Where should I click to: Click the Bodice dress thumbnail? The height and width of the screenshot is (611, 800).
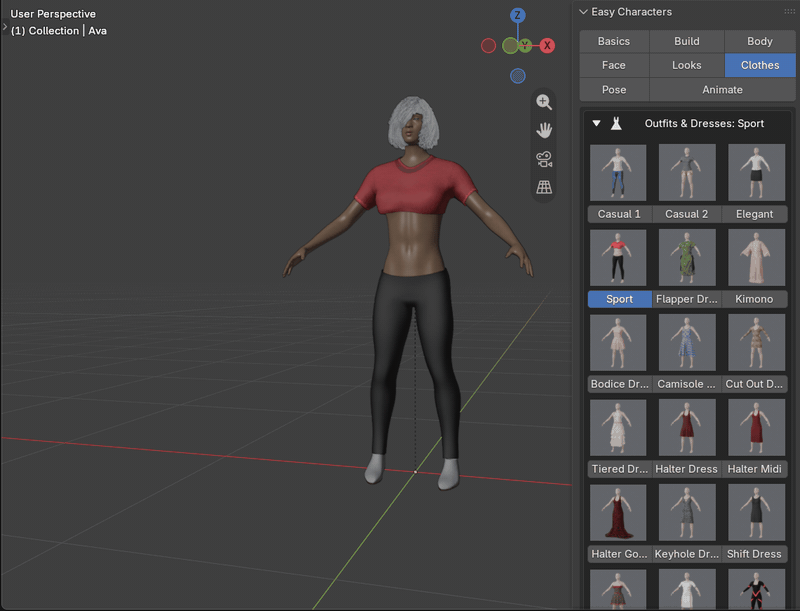[x=618, y=342]
